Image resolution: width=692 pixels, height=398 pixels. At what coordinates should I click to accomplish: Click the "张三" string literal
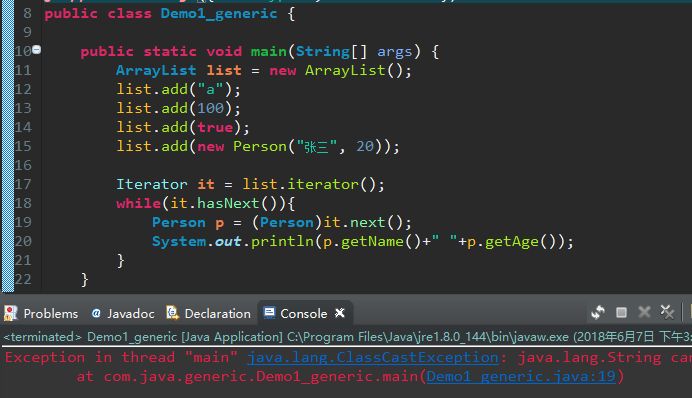pyautogui.click(x=317, y=146)
